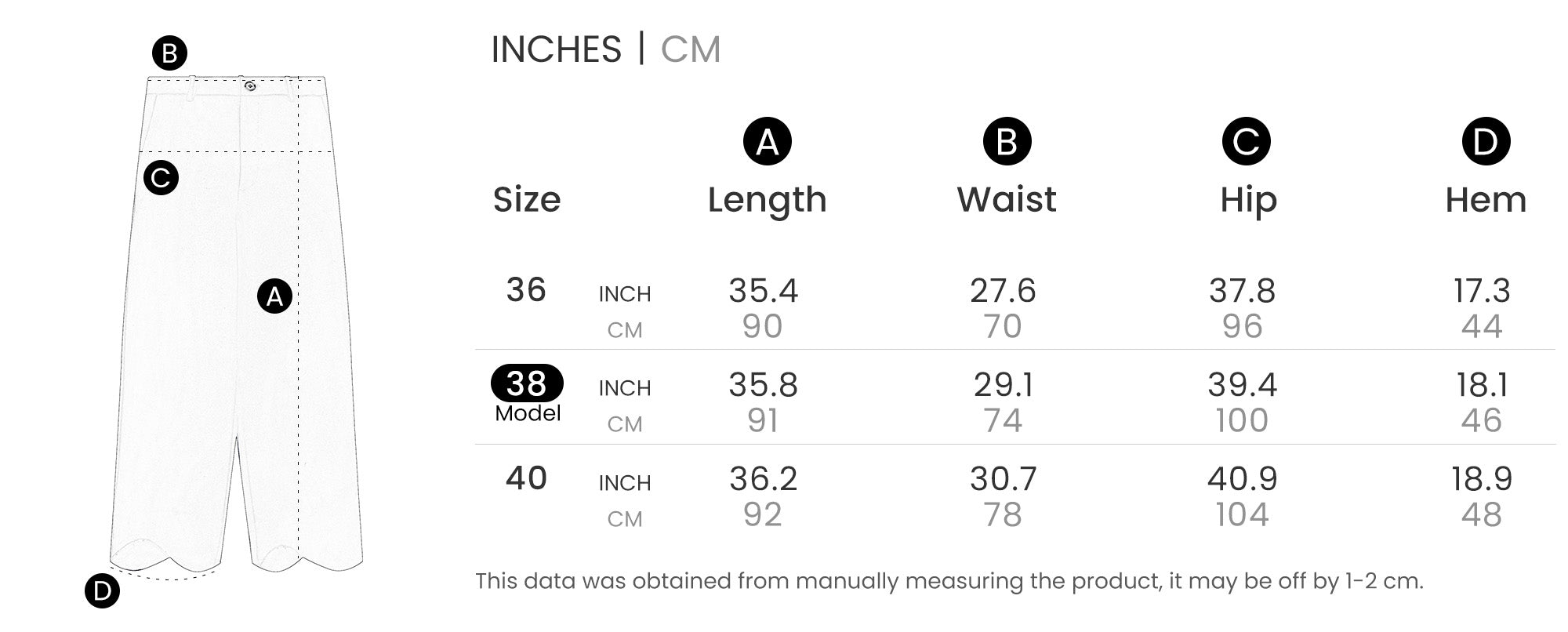Screen dimensions: 1568x632
Task: Click the manual measurement disclaimer text
Action: pyautogui.click(x=949, y=581)
